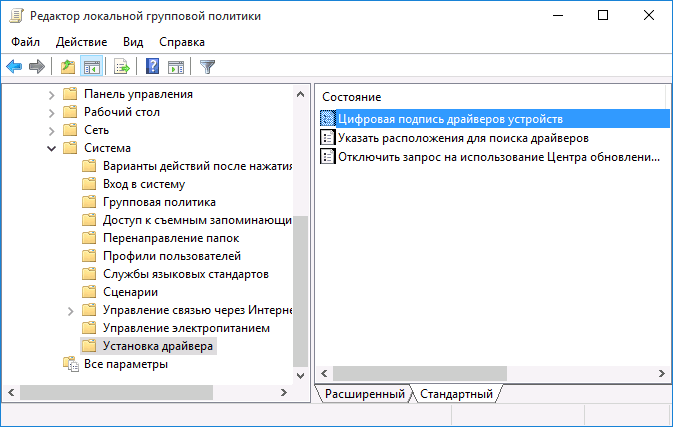This screenshot has height=427, width=673.
Task: Open the Файл menu
Action: [26, 42]
